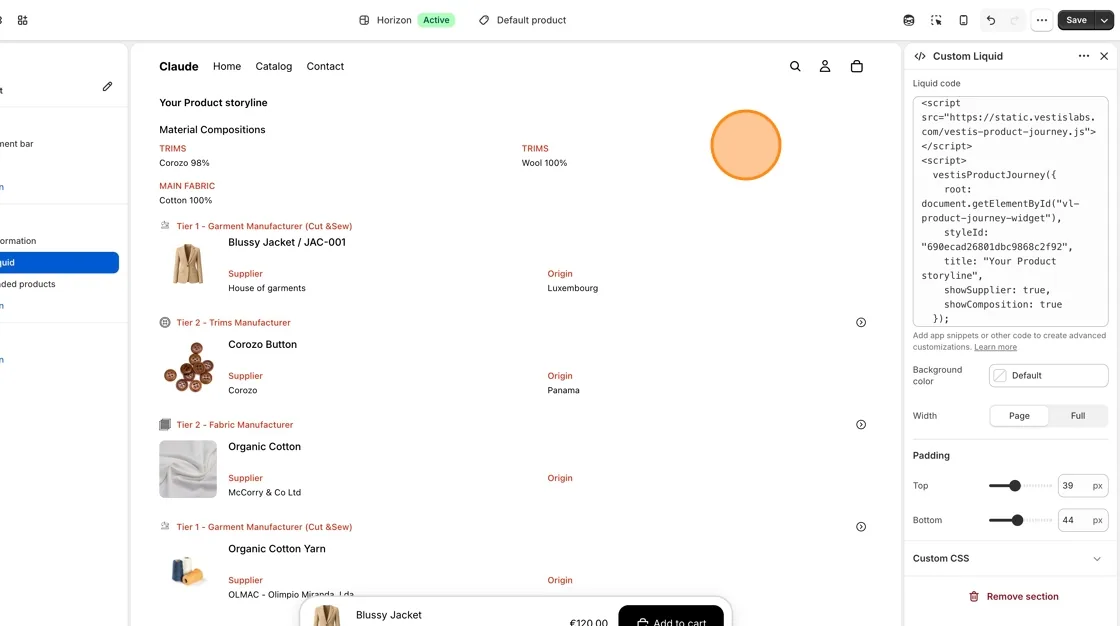Click Remove section
This screenshot has width=1120, height=626.
coord(1014,597)
